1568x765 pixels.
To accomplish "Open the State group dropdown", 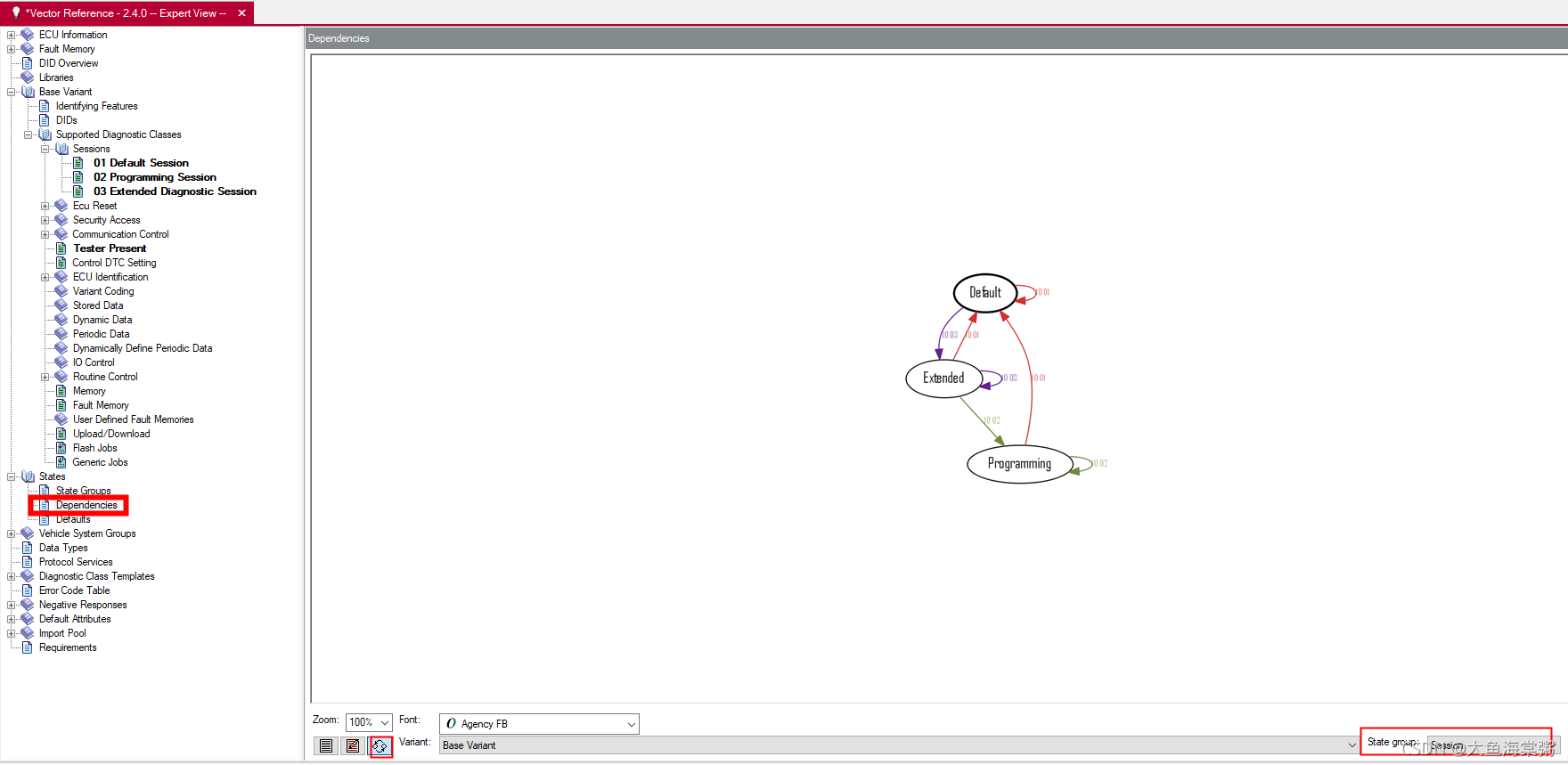I will click(1492, 745).
